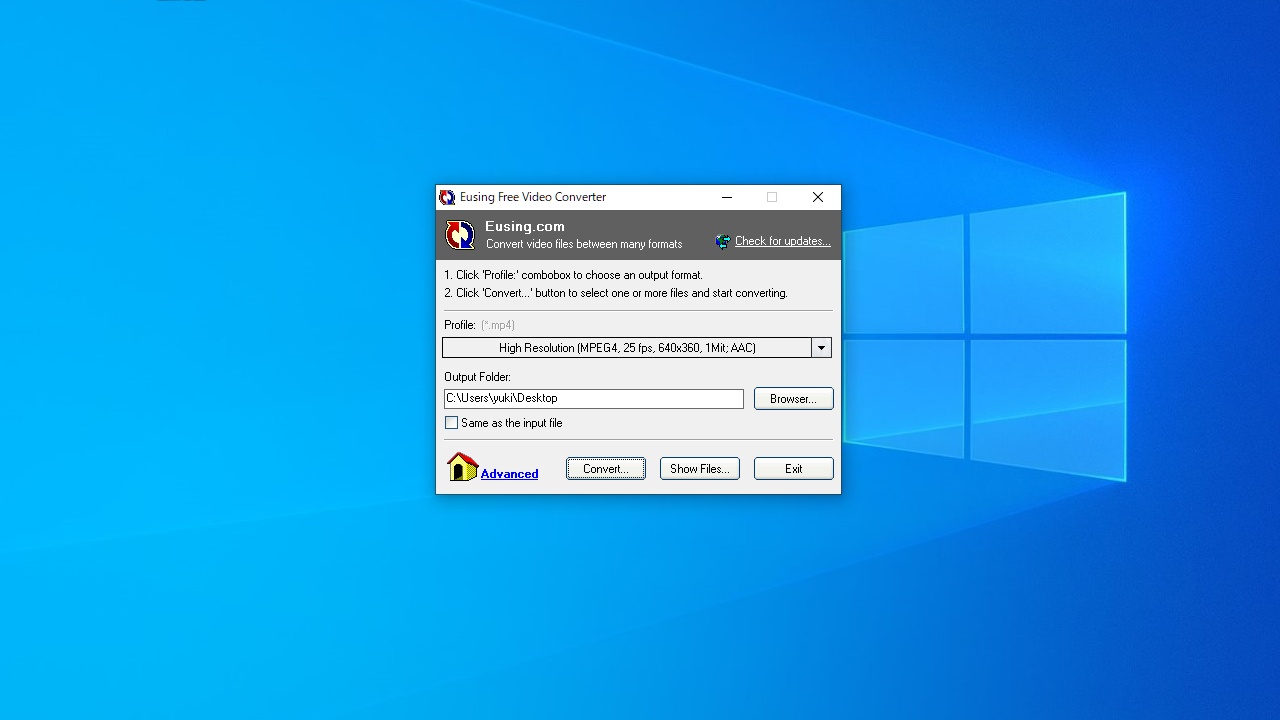Select the High Resolution MPEG4 profile field
The width and height of the screenshot is (1280, 720).
pos(627,348)
